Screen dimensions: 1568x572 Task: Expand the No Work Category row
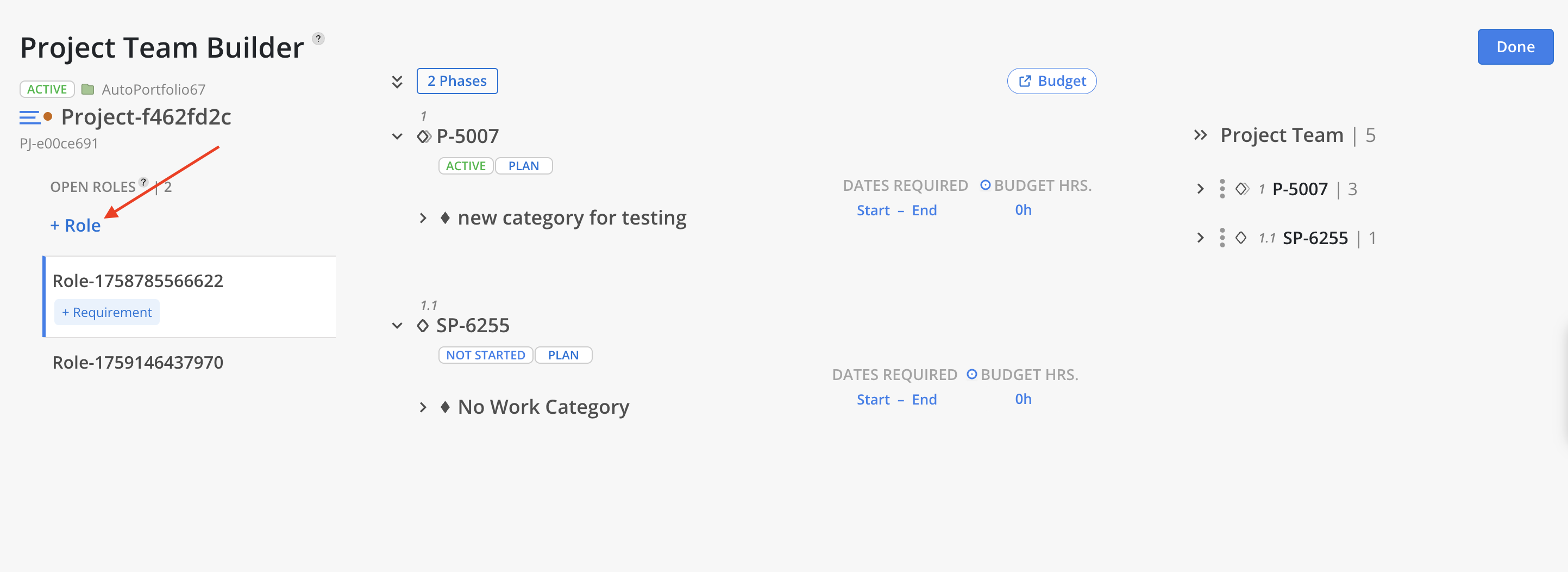click(423, 407)
